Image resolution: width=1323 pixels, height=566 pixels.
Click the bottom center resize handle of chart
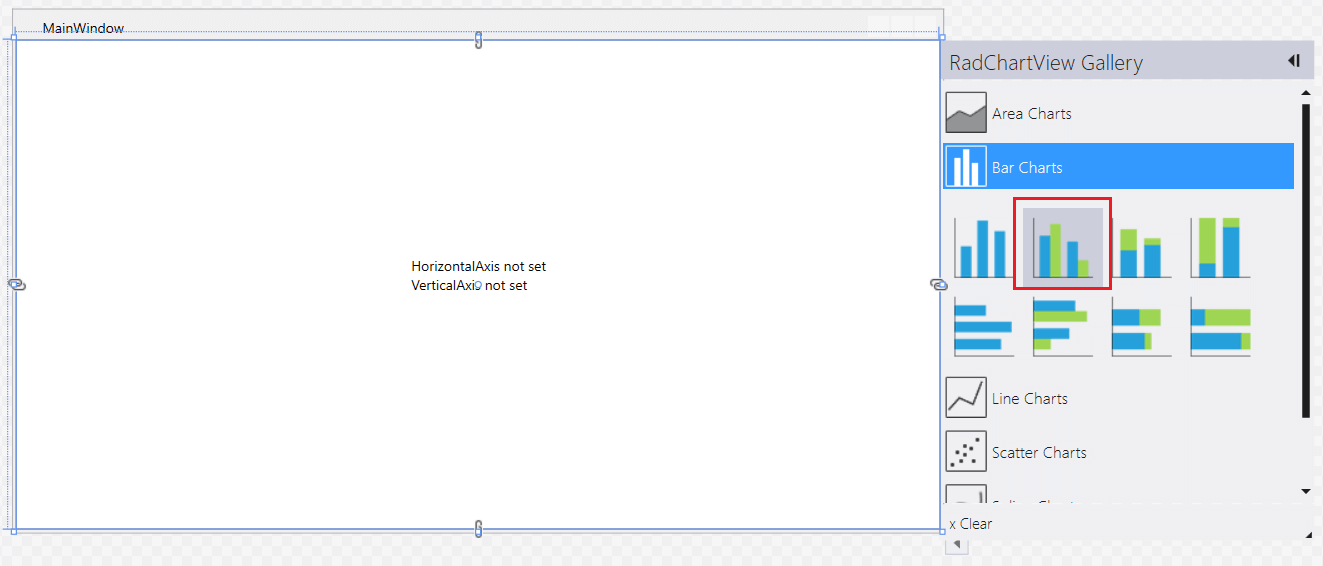coord(478,528)
